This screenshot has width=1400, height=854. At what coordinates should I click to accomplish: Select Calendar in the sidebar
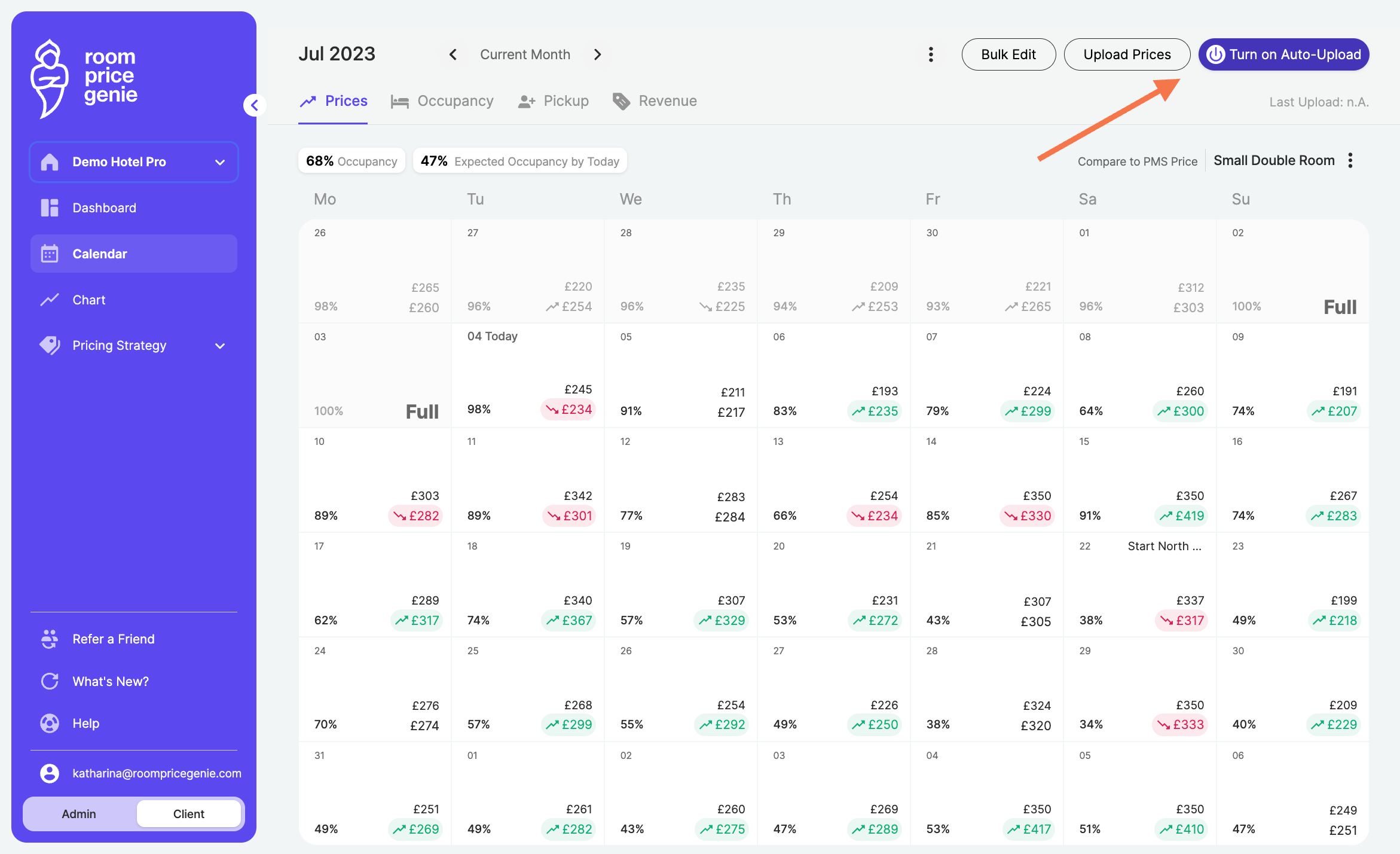pyautogui.click(x=133, y=254)
